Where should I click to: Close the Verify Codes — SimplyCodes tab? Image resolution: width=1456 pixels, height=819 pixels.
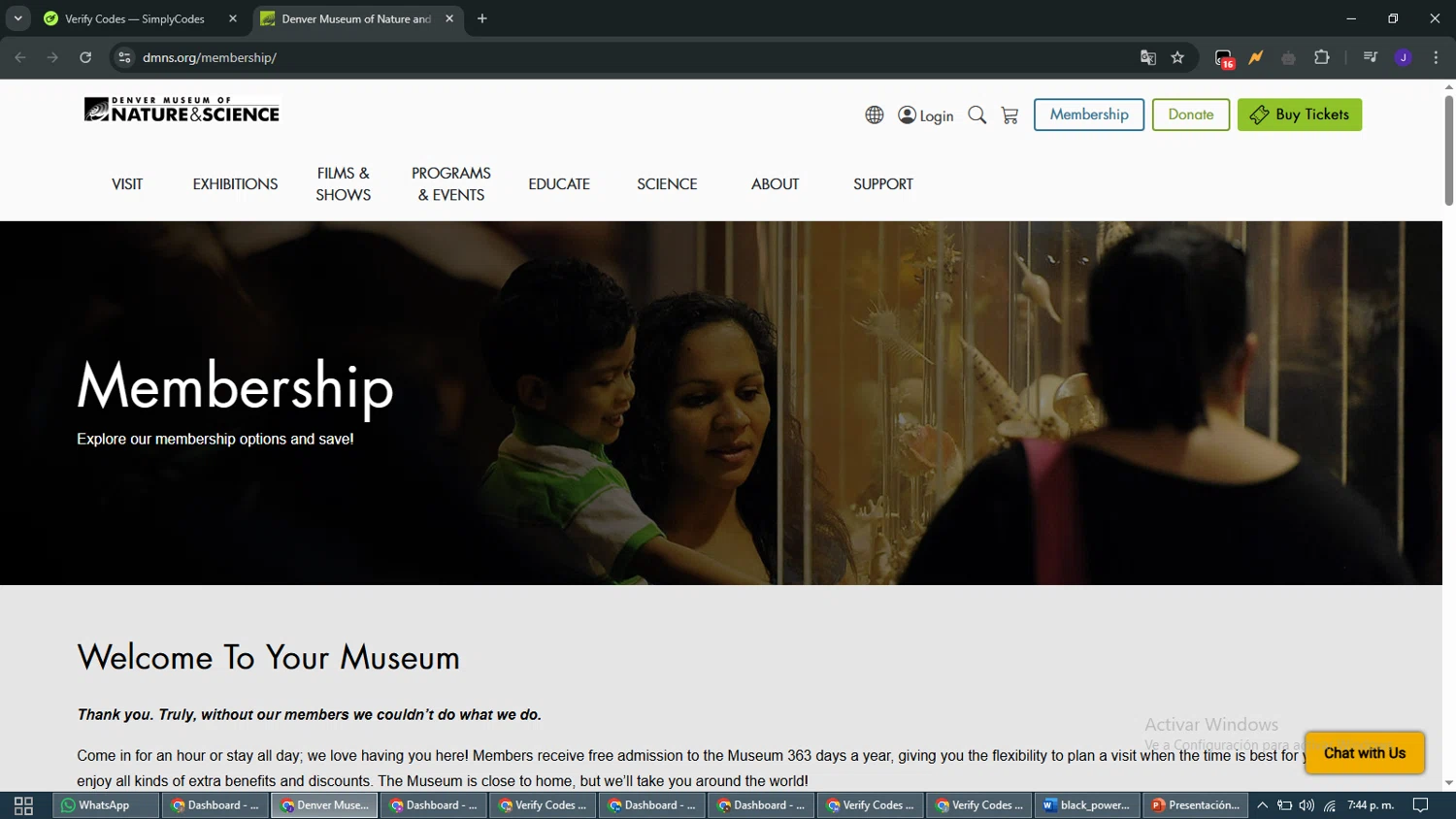[233, 18]
